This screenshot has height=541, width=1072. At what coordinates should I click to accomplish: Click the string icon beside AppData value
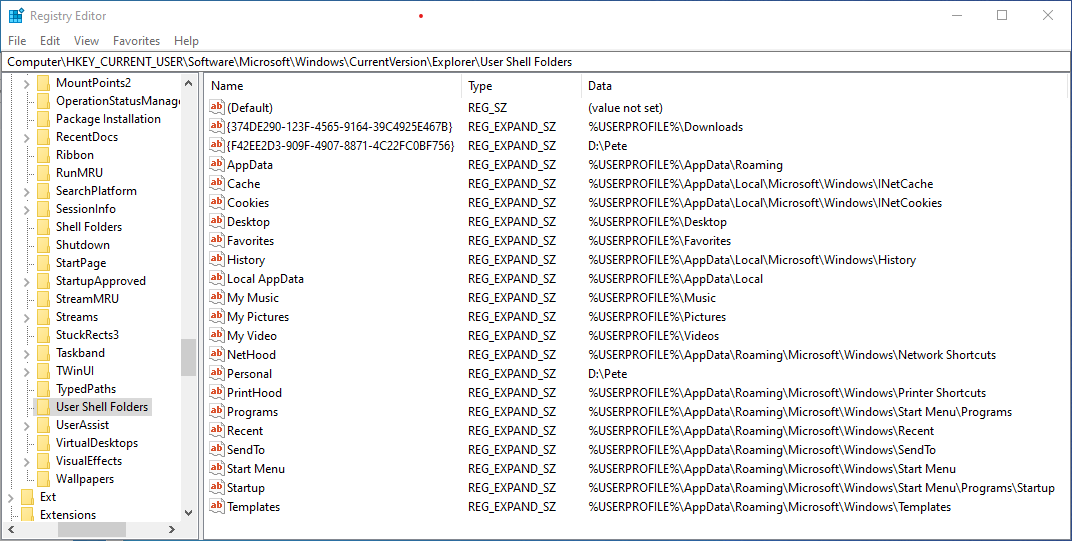pos(217,164)
